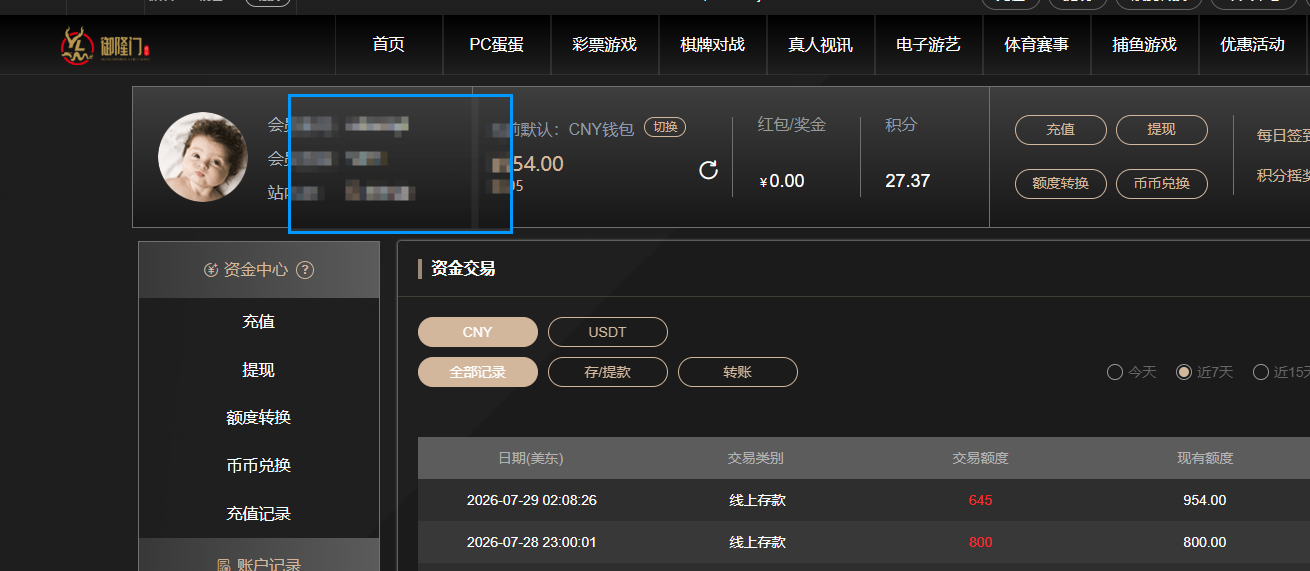The image size is (1310, 571).
Task: Open 充值记录 in the sidebar
Action: (x=259, y=514)
